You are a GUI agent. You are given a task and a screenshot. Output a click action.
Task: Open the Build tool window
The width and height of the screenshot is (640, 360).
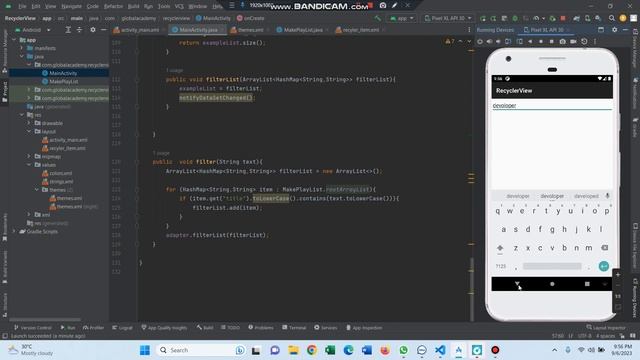[205, 328]
